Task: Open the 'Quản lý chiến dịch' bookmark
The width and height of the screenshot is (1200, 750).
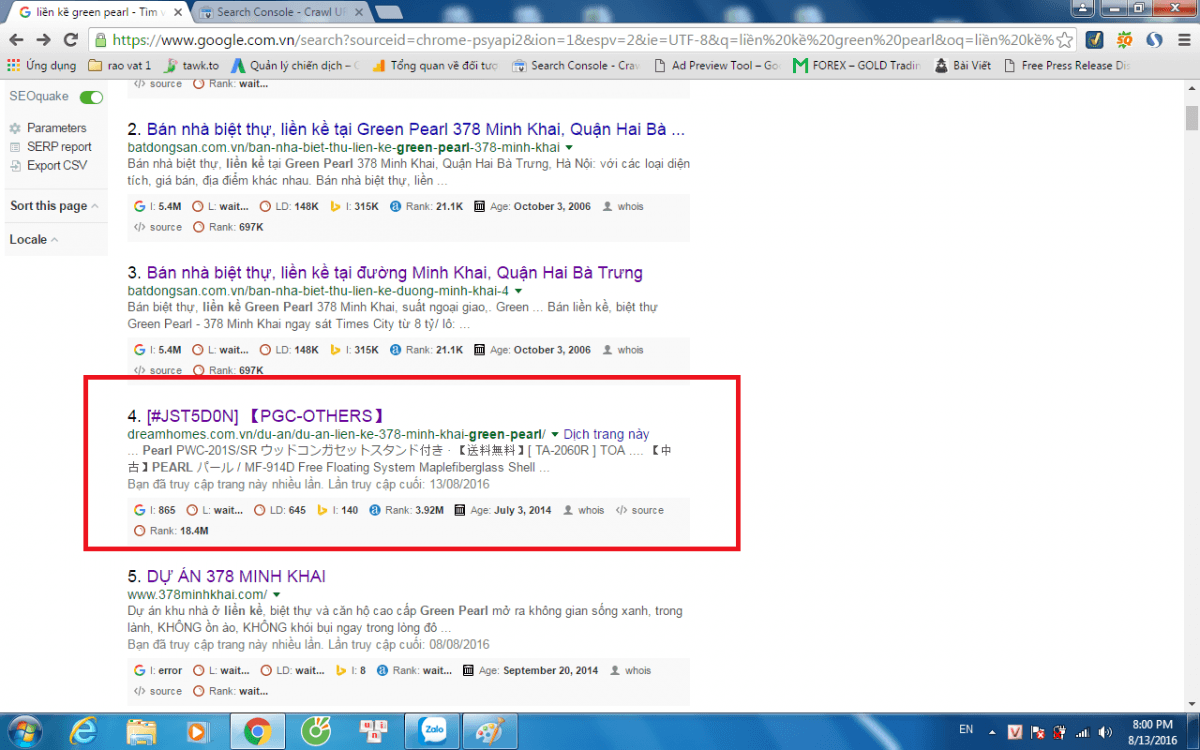Action: coord(295,66)
